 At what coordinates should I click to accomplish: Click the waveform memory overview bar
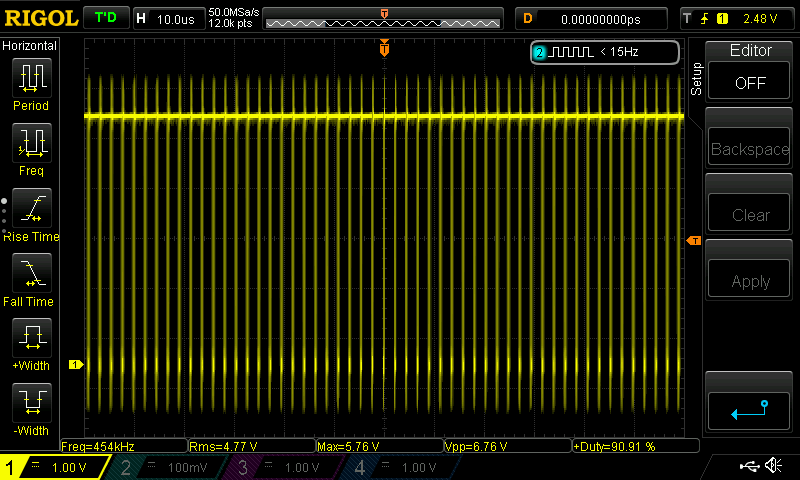point(383,19)
